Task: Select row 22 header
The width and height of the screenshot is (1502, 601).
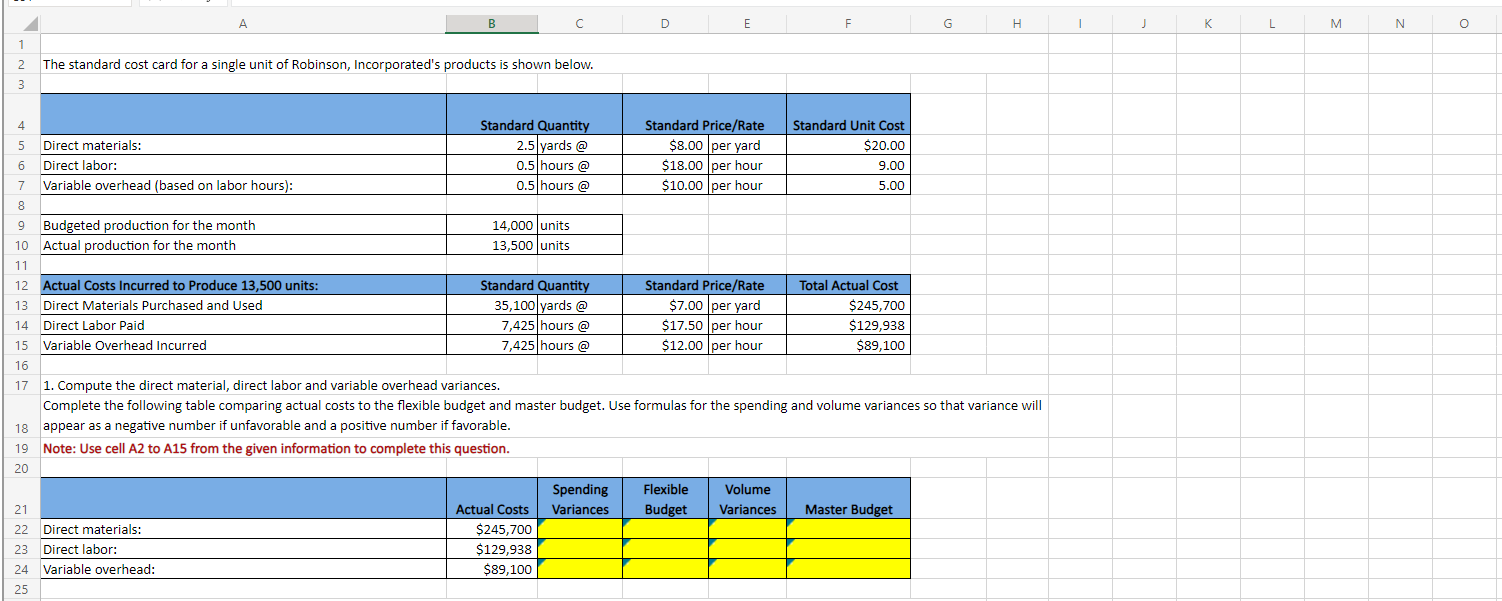Action: [x=21, y=529]
